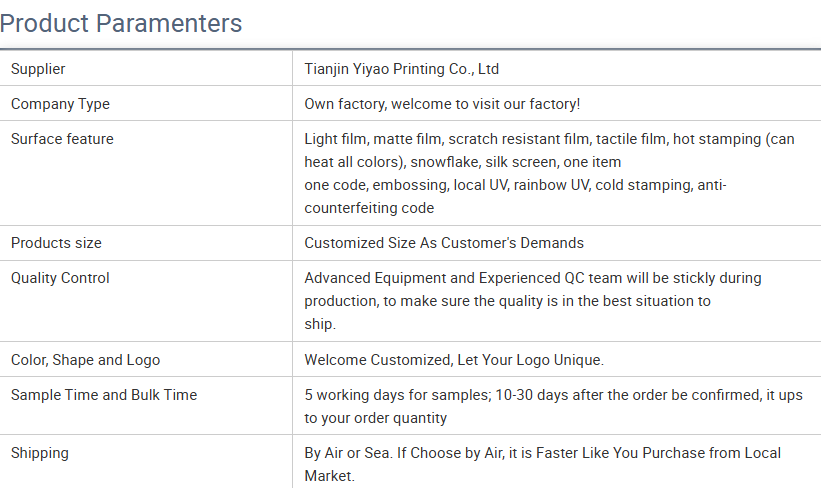The image size is (821, 488).
Task: Click 'Welcome Customized, Let Your Logo Unique.'
Action: click(454, 360)
